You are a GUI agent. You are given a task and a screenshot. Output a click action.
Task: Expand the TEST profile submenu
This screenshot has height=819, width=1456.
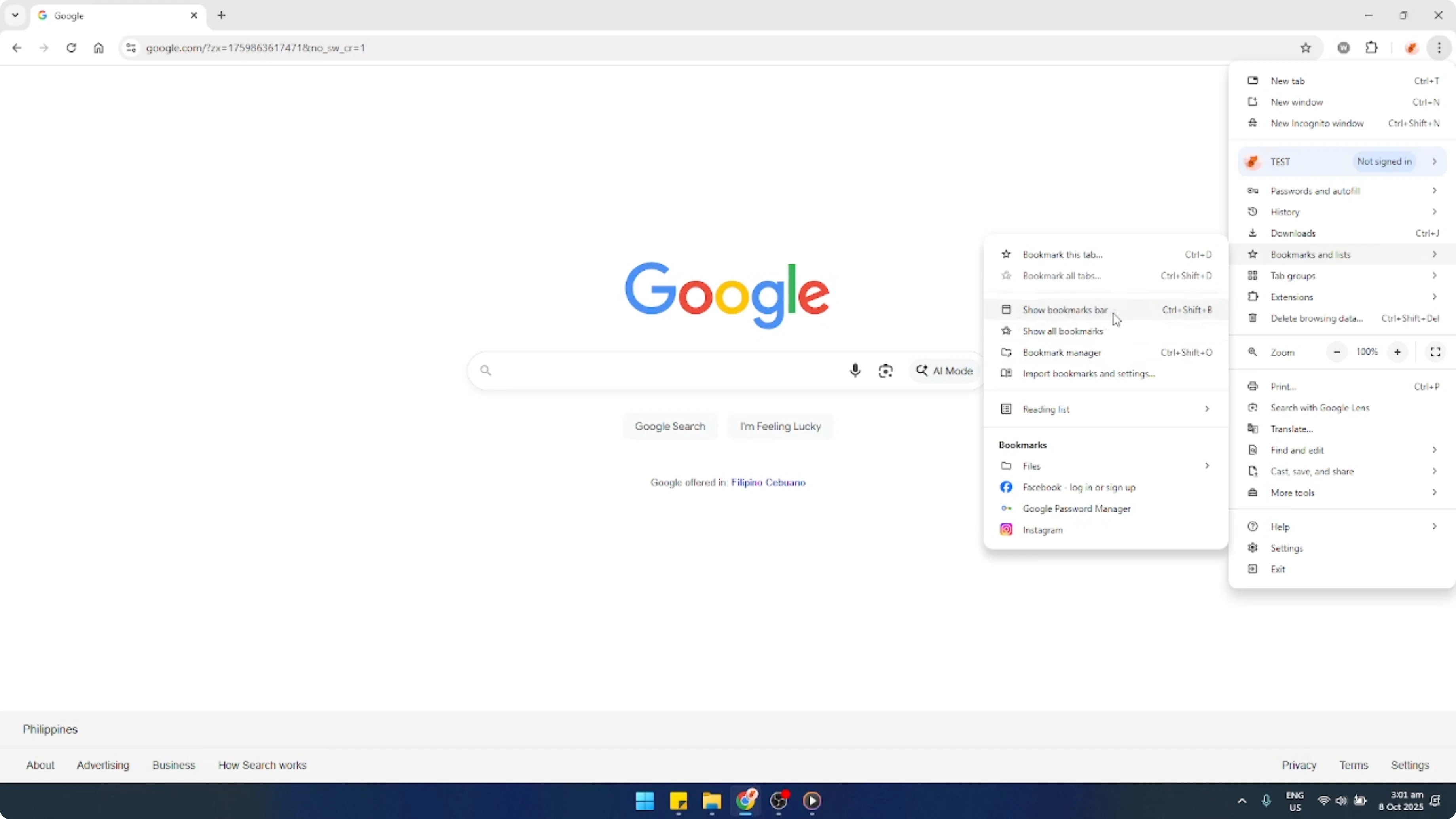pyautogui.click(x=1342, y=162)
